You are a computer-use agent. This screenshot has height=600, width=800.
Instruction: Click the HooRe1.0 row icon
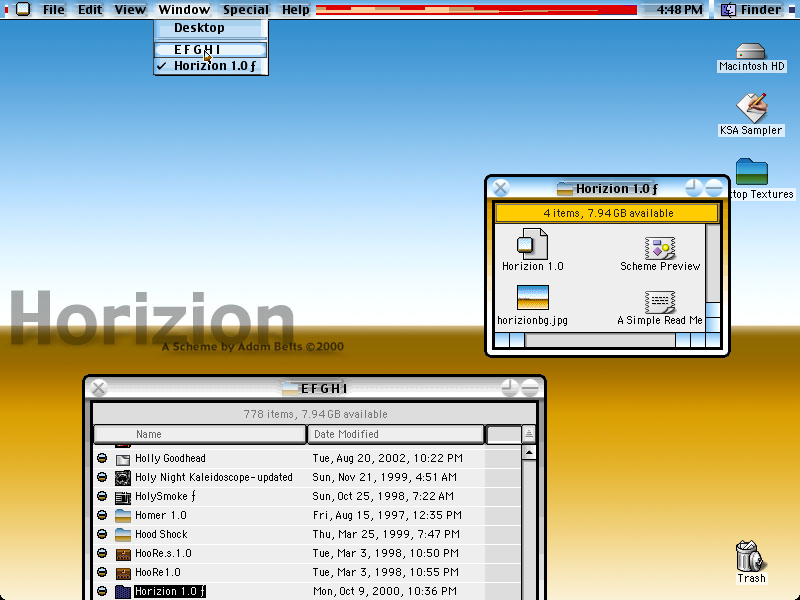pos(122,572)
